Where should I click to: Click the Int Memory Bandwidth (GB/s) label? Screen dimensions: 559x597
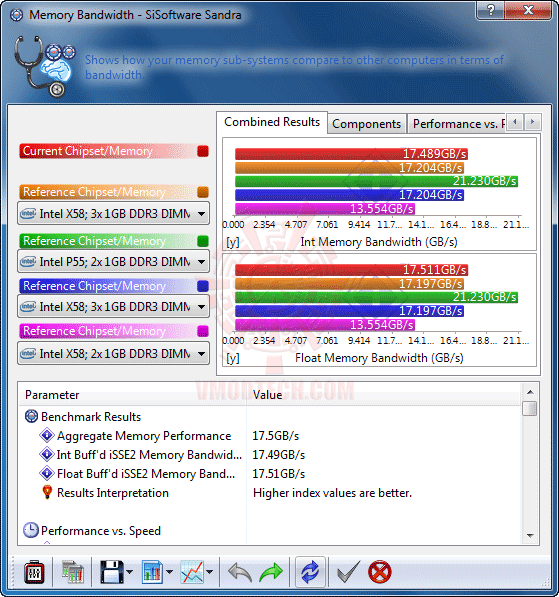tap(379, 242)
